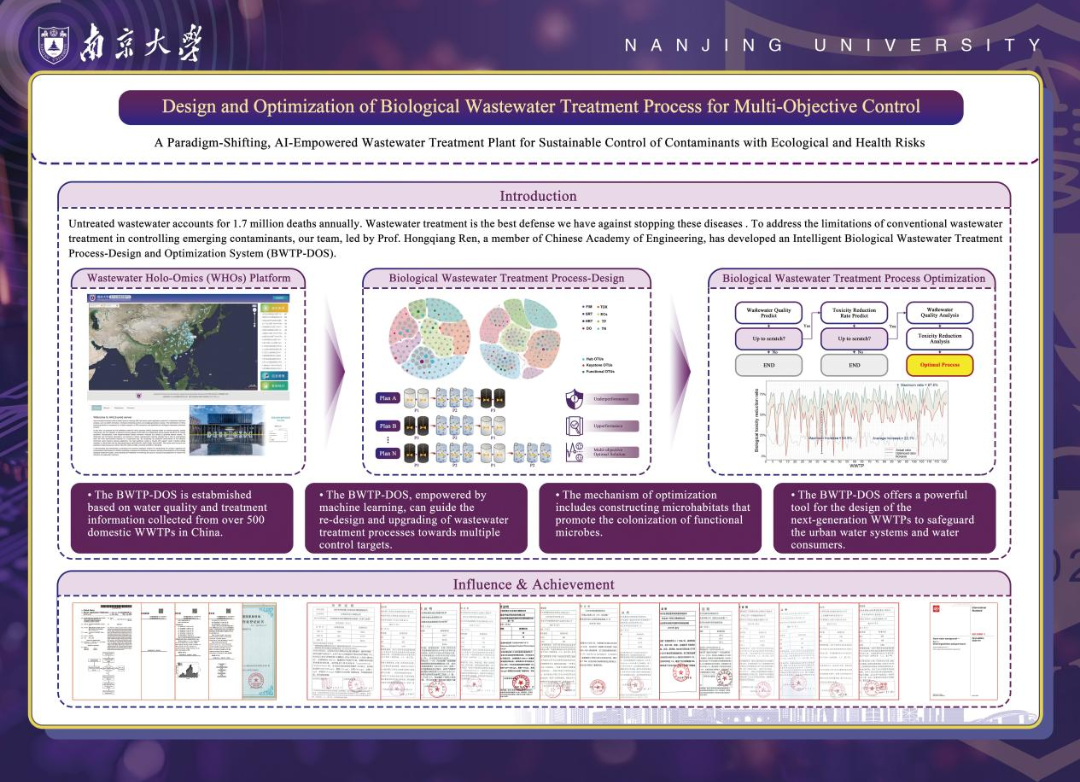Open the teal certificate thumbnail in Influence section
Screen dimensions: 1080x782
coord(259,652)
